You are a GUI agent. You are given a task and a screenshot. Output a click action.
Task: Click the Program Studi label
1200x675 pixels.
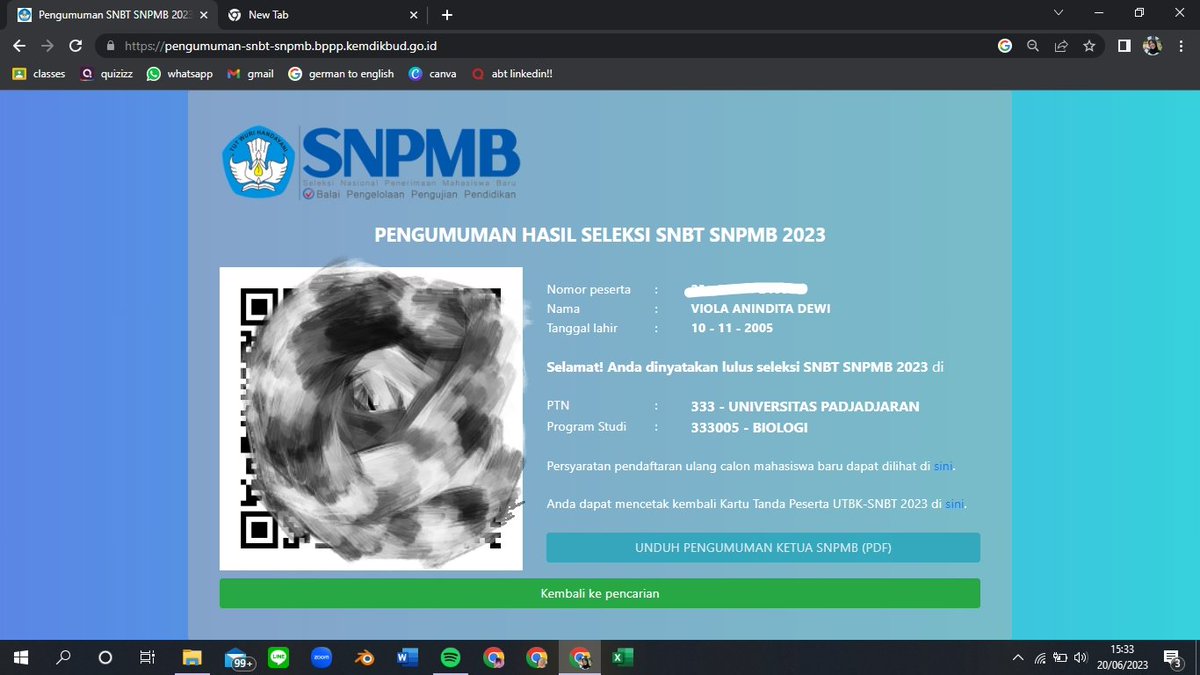587,427
